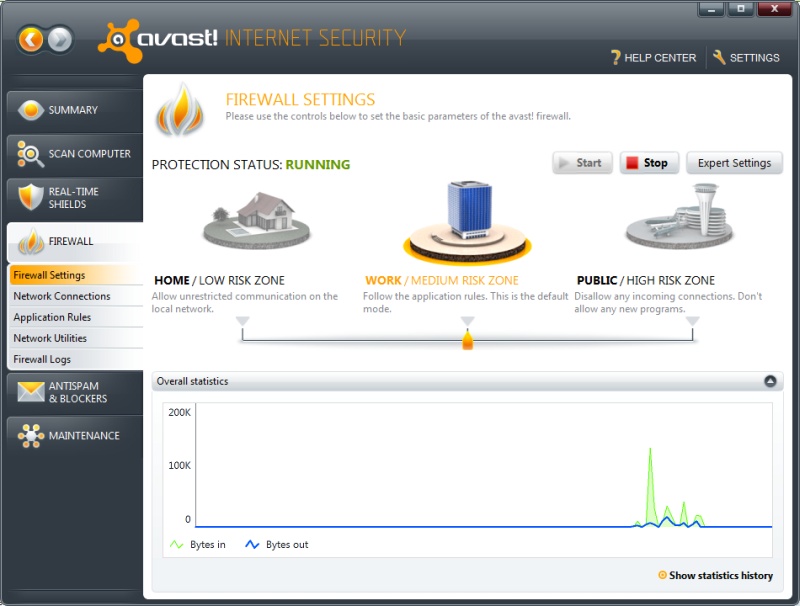Stop the firewall protection
Screen dimensions: 800x606
click(649, 163)
